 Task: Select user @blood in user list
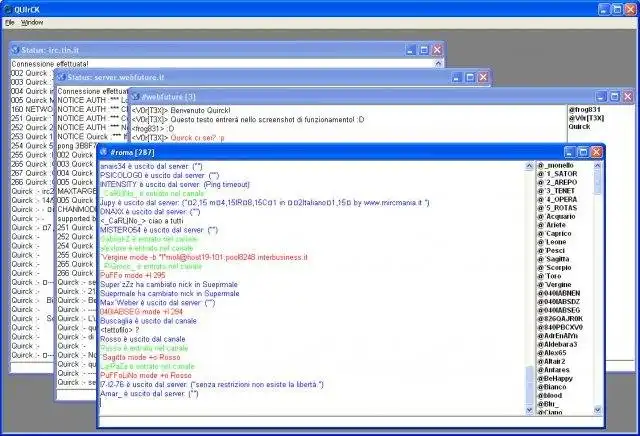(x=550, y=396)
